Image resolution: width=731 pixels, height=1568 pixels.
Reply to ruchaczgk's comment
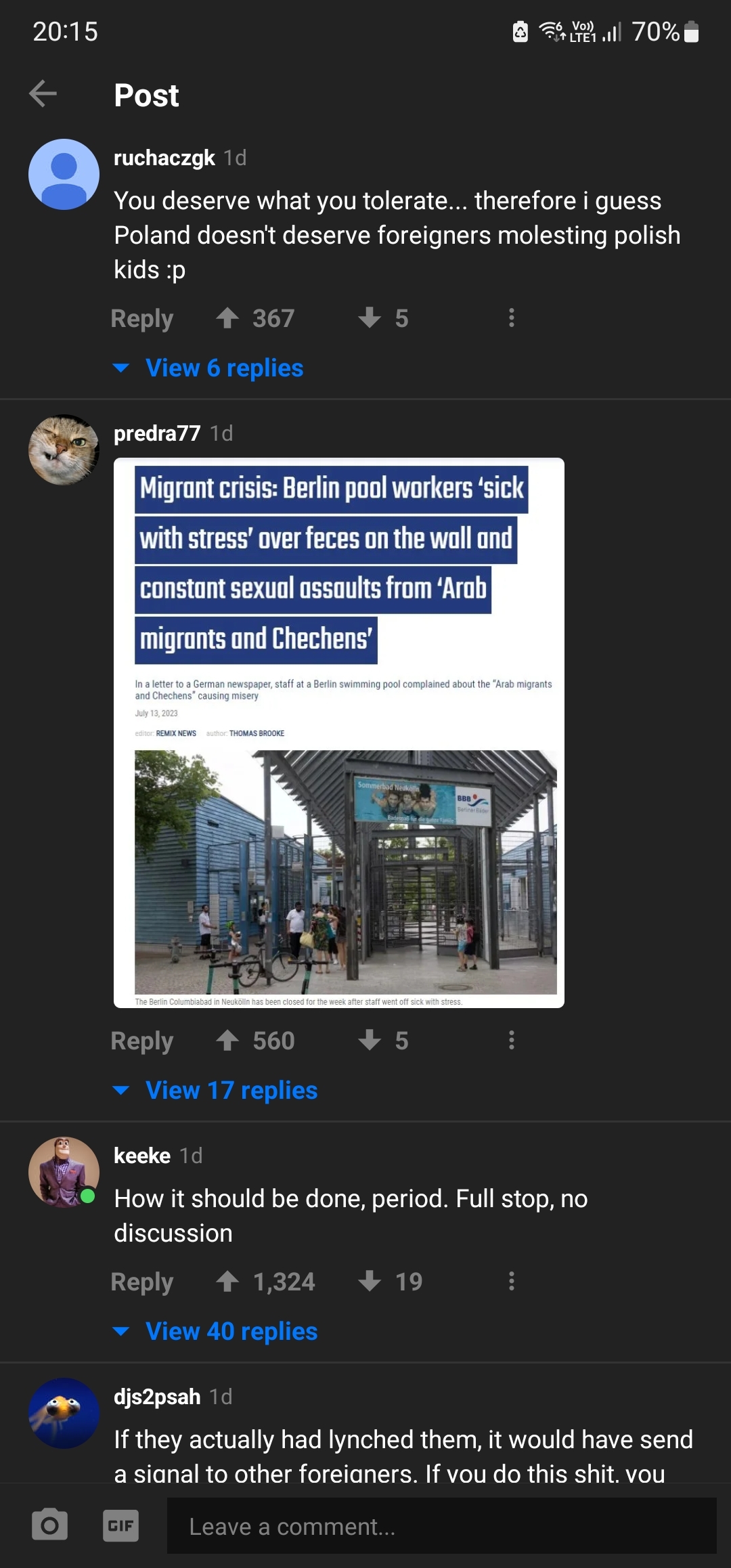[142, 318]
